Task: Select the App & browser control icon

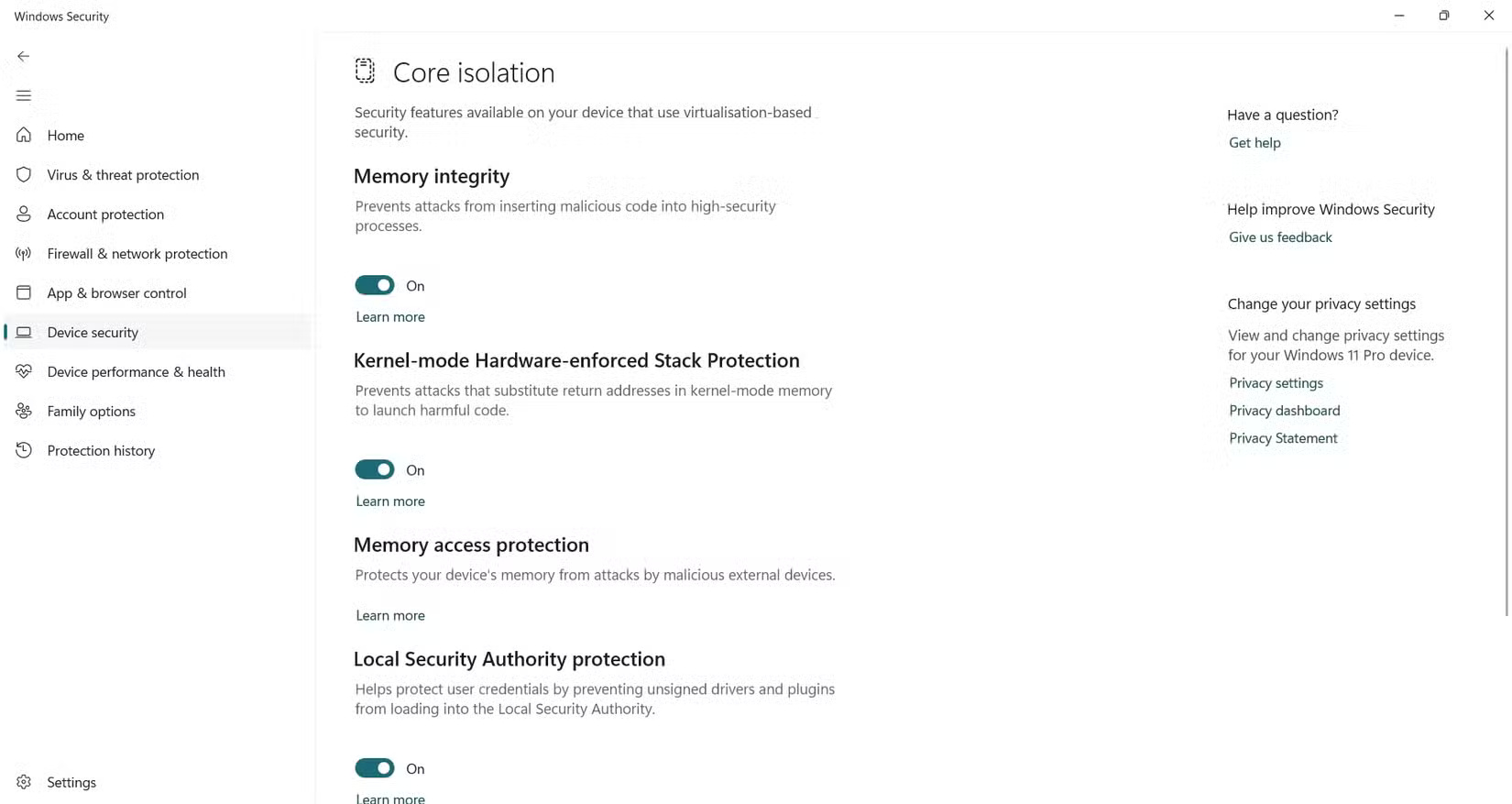Action: pyautogui.click(x=24, y=292)
